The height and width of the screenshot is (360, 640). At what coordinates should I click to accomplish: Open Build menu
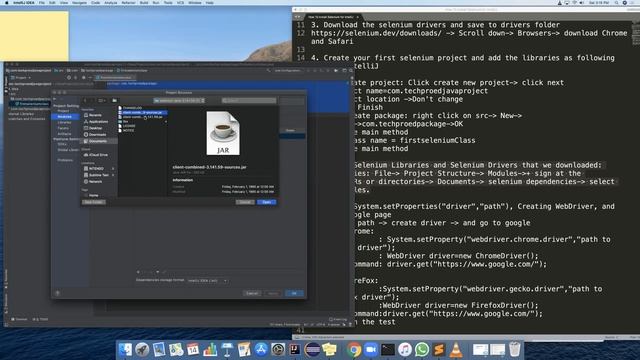[x=144, y=2]
